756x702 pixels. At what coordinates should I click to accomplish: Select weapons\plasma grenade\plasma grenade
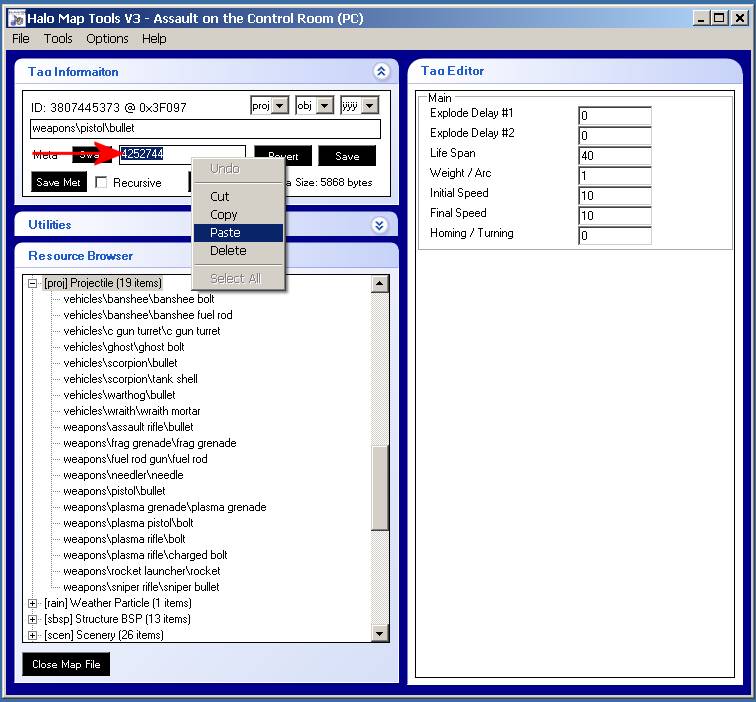tap(165, 507)
